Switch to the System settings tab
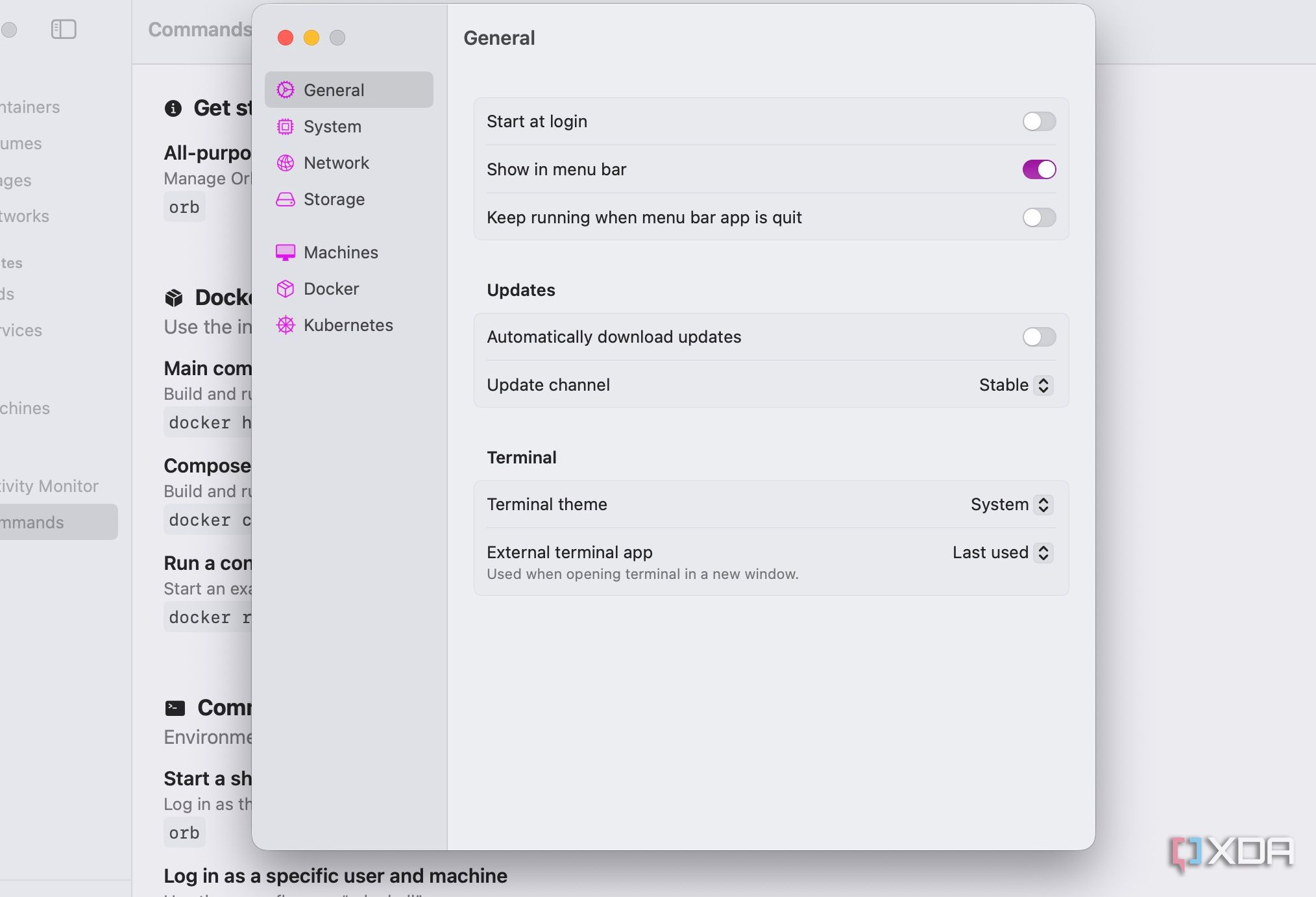This screenshot has width=1316, height=897. click(x=349, y=127)
